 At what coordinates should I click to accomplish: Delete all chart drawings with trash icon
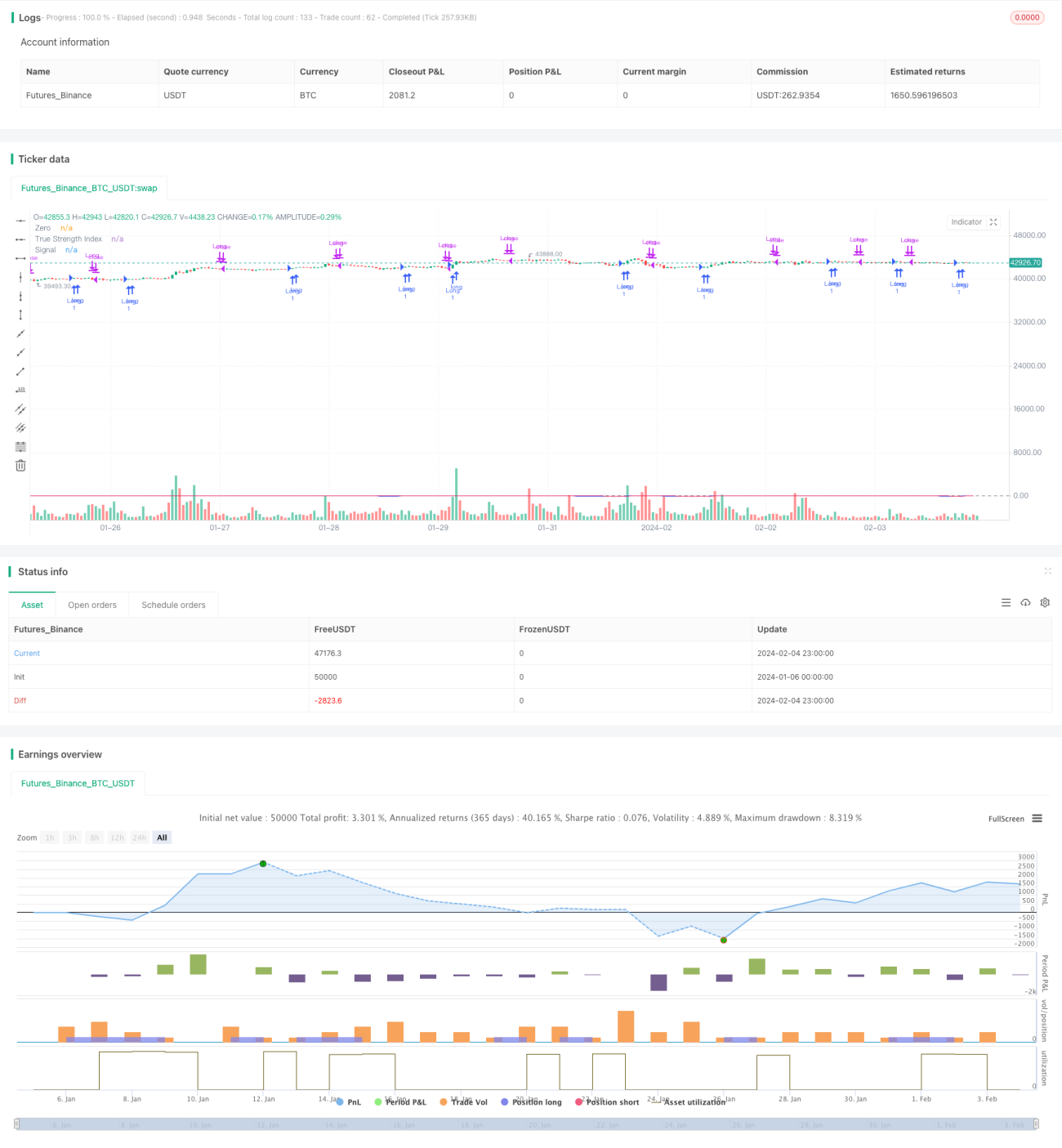point(20,465)
